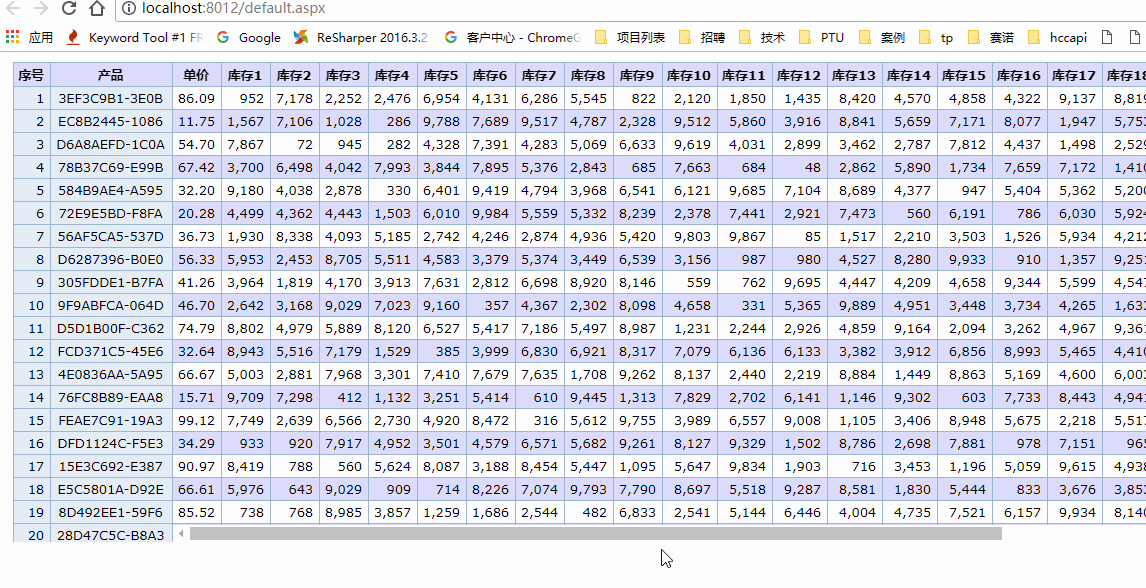The image size is (1146, 588).
Task: Click the 库存1 column header
Action: tap(246, 75)
